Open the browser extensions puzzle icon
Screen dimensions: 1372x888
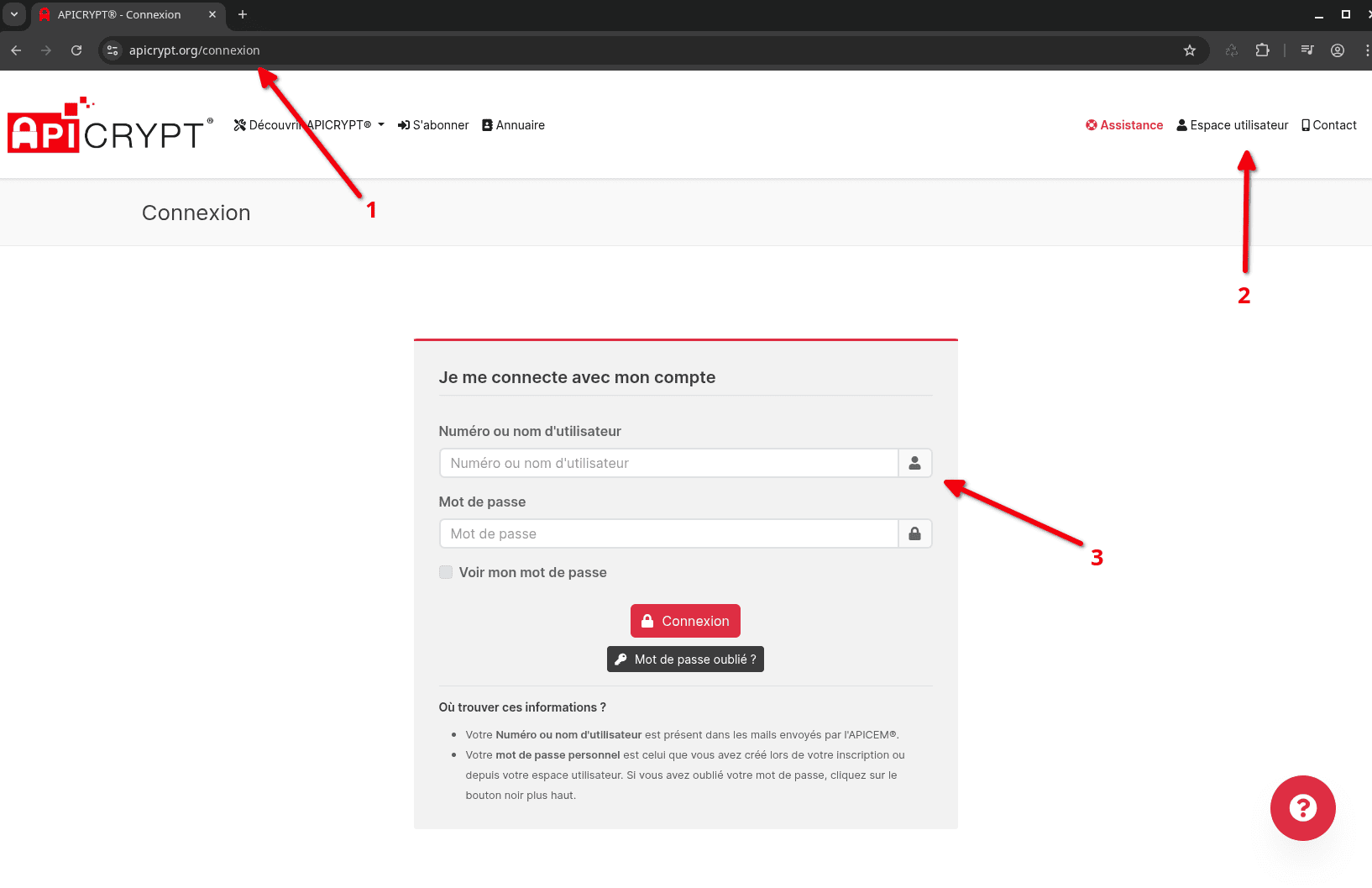(1262, 50)
